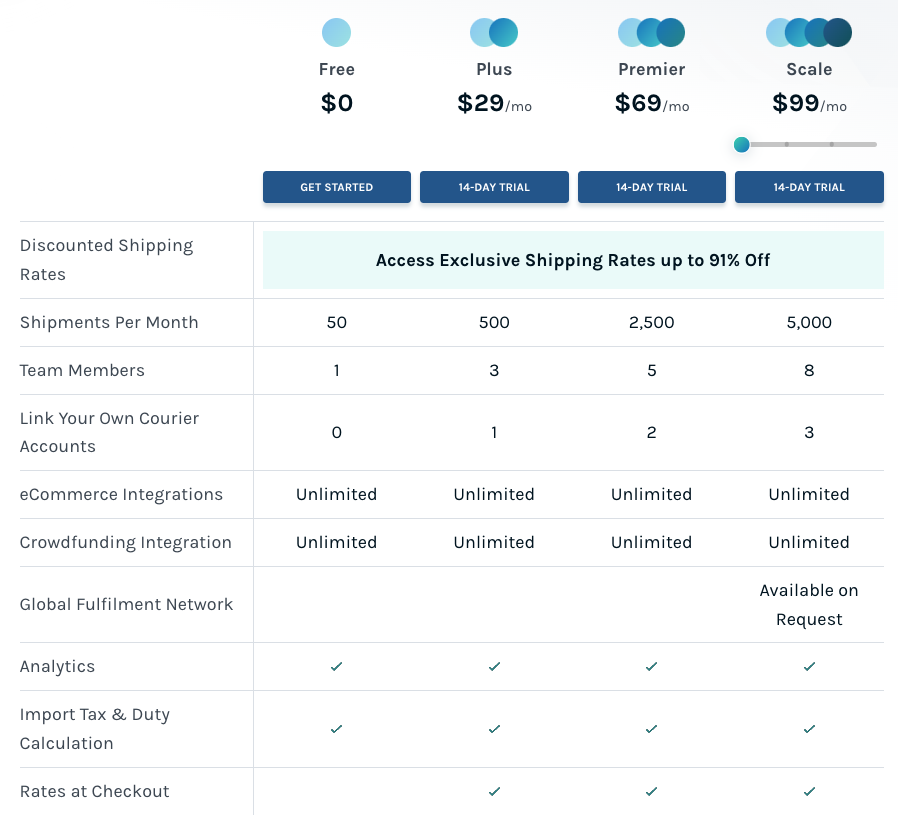Start 14-day trial for Scale plan
The image size is (898, 815).
(809, 187)
